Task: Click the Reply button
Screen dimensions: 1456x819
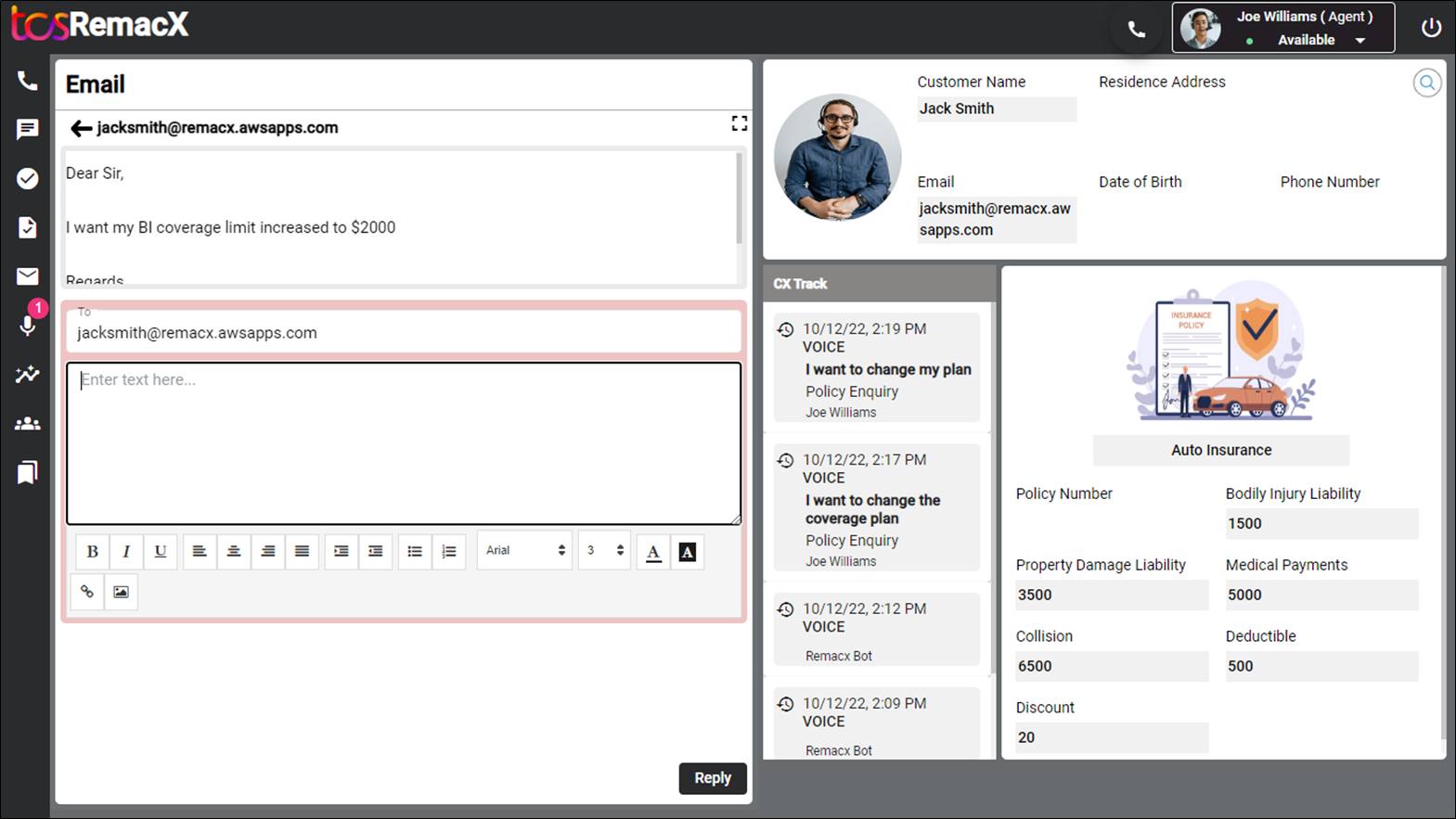Action: (x=713, y=778)
